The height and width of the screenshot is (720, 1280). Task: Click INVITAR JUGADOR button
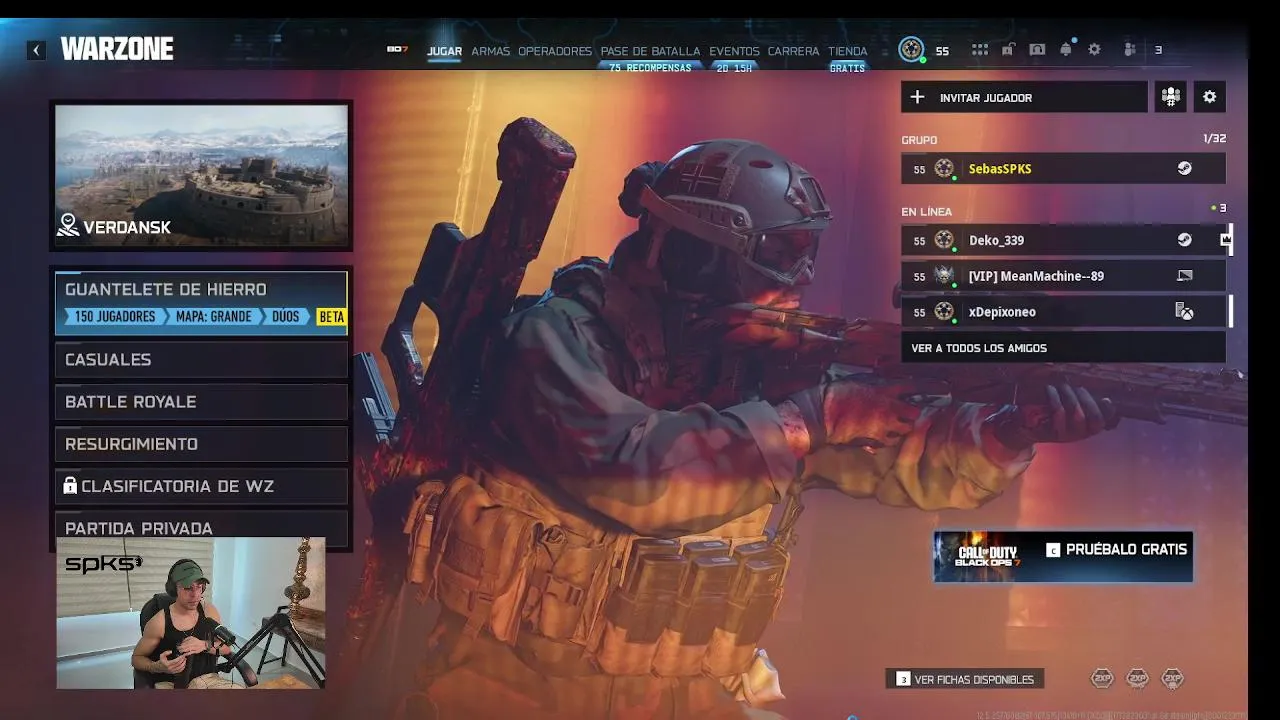click(1024, 97)
